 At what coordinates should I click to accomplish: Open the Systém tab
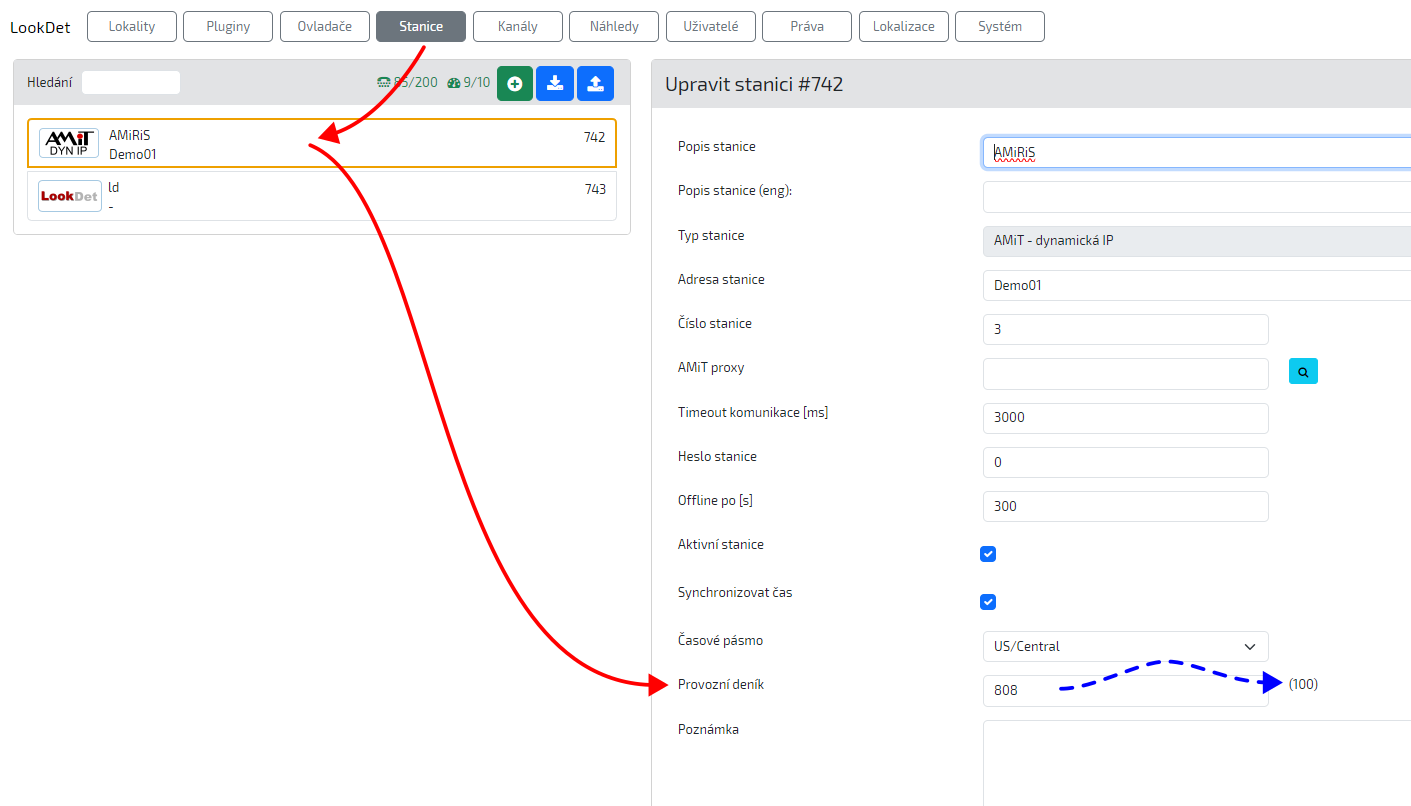point(999,27)
